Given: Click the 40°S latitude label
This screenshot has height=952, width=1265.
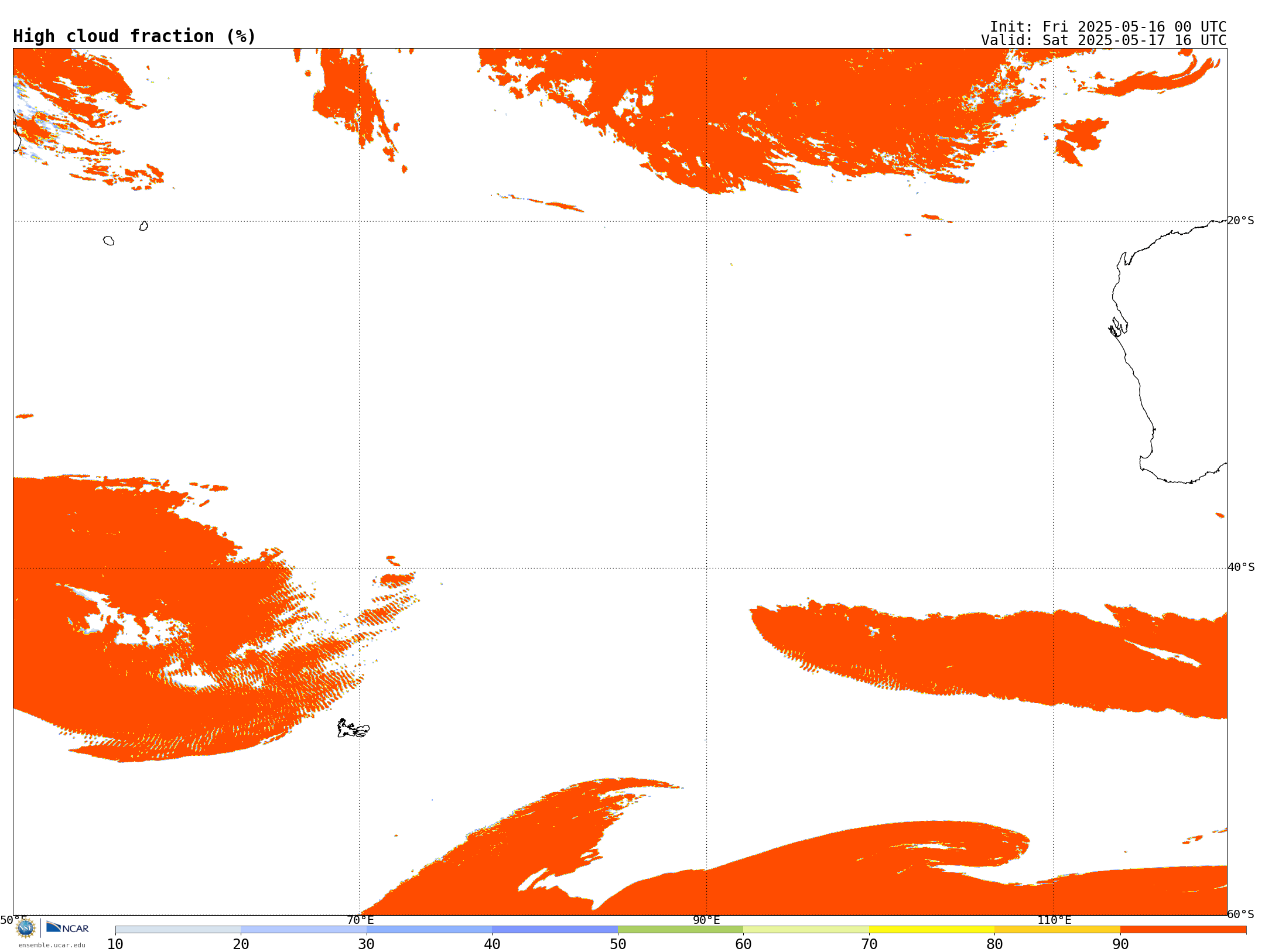Looking at the screenshot, I should (1241, 567).
